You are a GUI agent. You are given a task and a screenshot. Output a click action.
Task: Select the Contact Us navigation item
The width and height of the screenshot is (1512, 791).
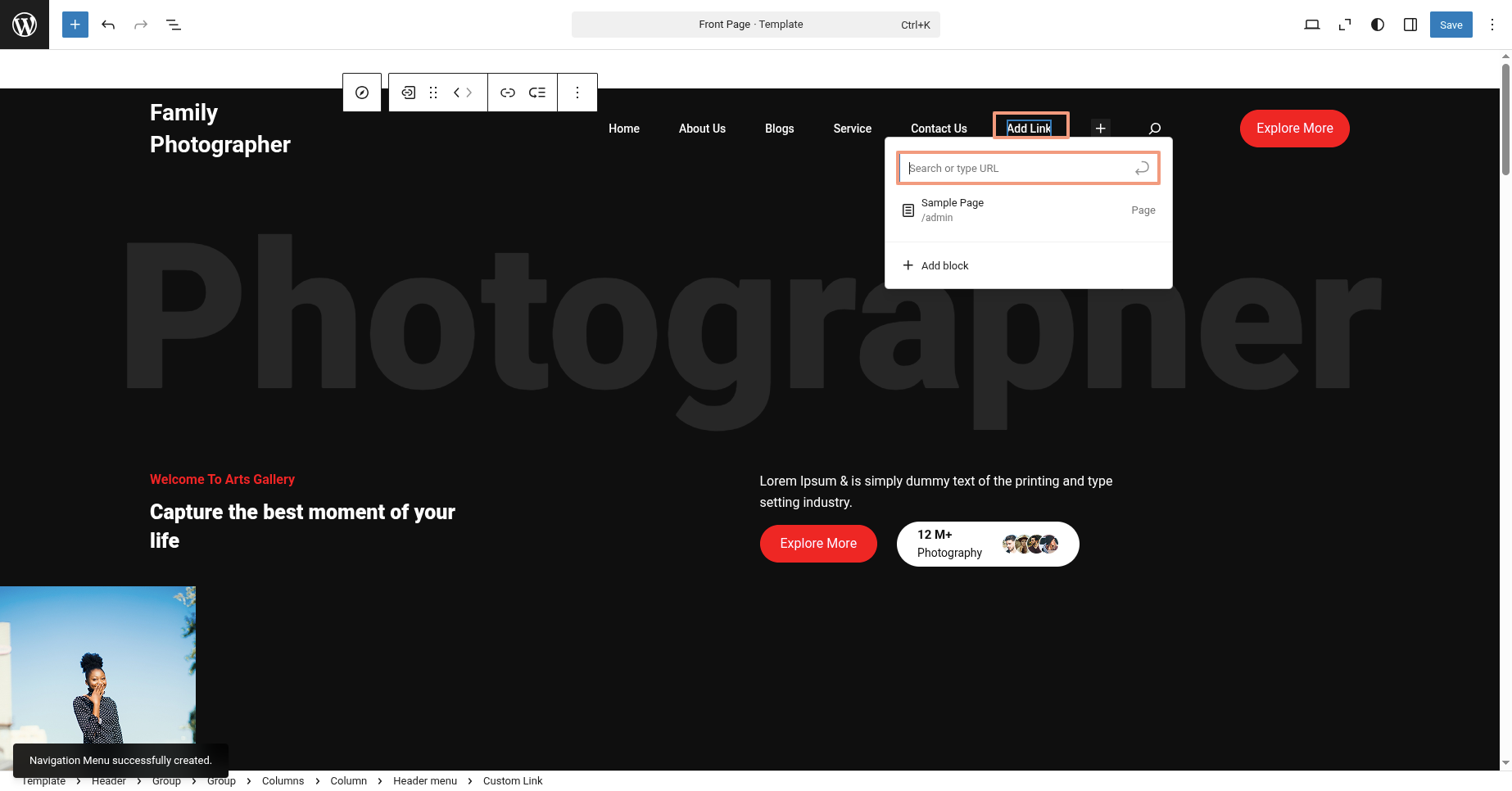click(939, 129)
